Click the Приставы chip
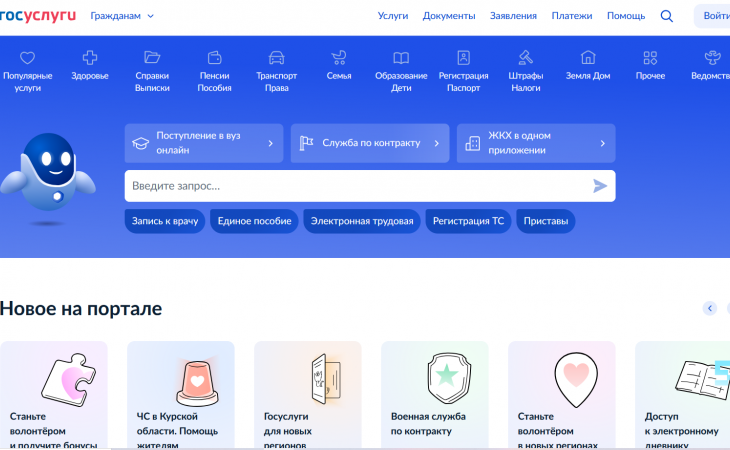Screen dimensions: 730x450 tap(546, 221)
